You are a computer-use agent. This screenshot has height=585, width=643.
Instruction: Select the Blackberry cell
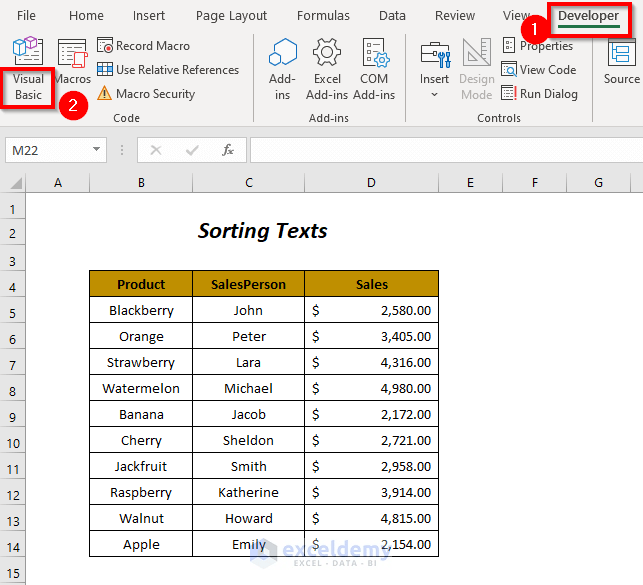141,310
